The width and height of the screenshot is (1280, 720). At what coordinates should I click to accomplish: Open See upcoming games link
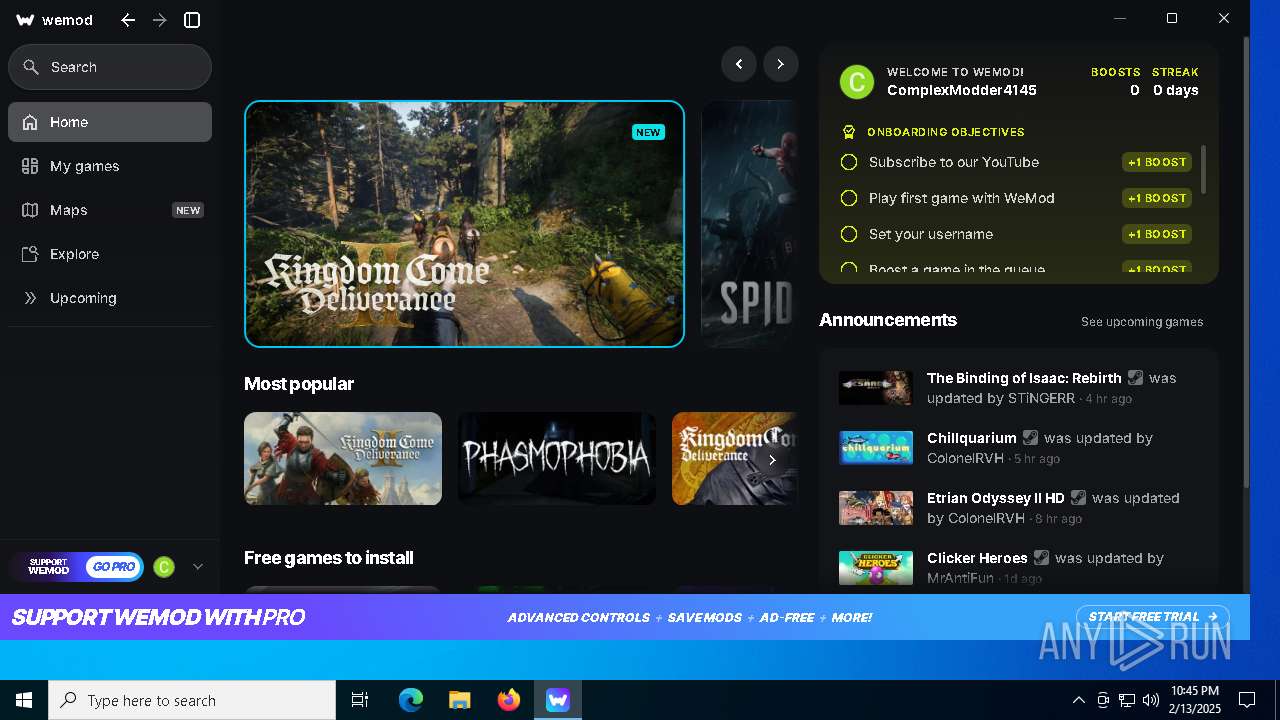[1142, 322]
